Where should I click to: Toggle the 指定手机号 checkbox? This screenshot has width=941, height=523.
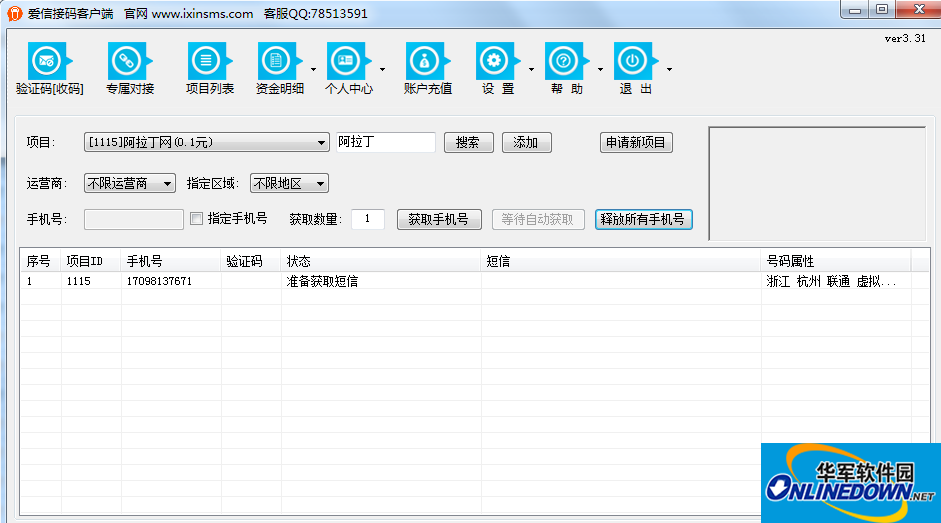(x=196, y=219)
